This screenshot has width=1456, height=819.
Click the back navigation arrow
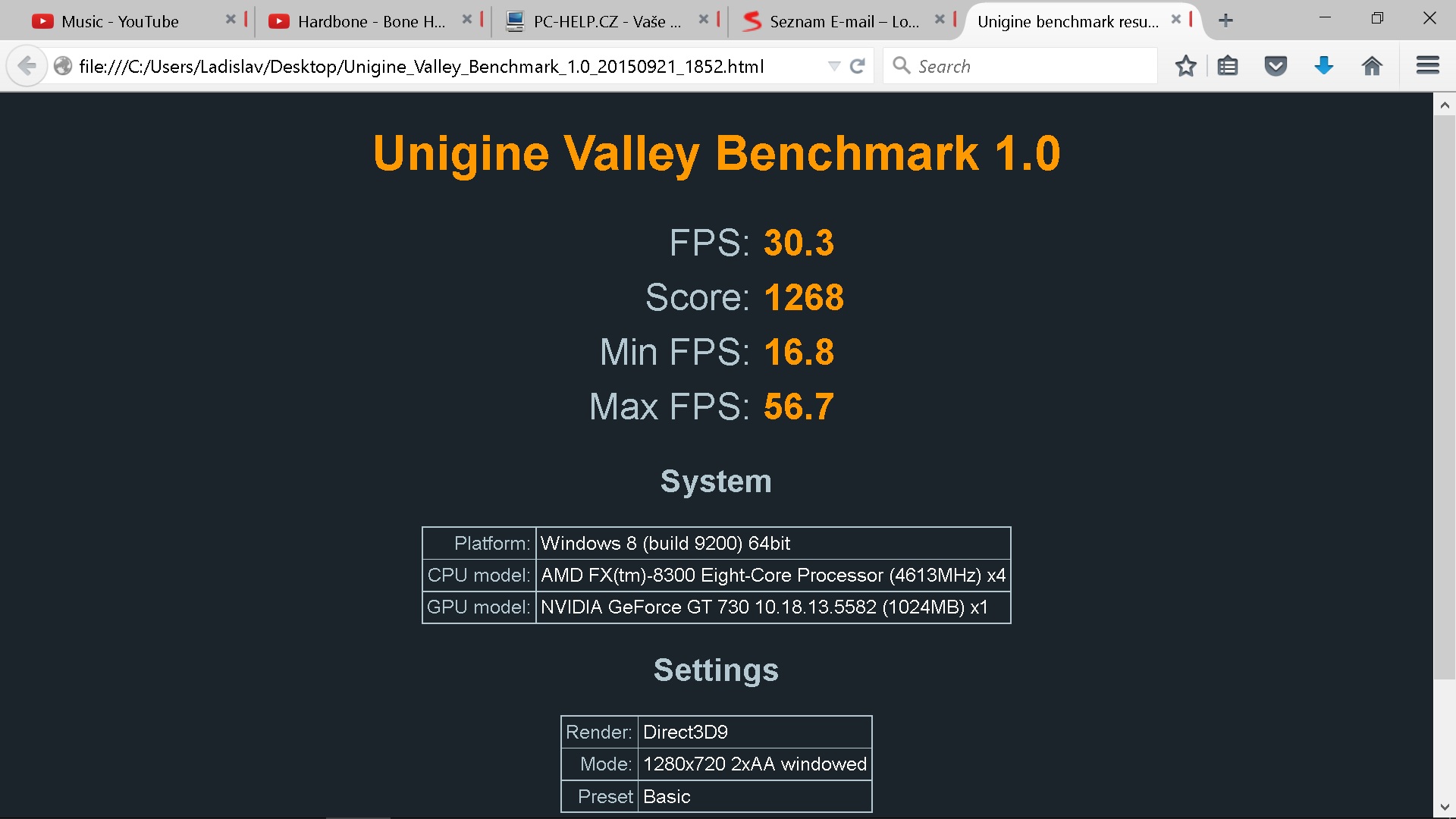click(x=27, y=66)
